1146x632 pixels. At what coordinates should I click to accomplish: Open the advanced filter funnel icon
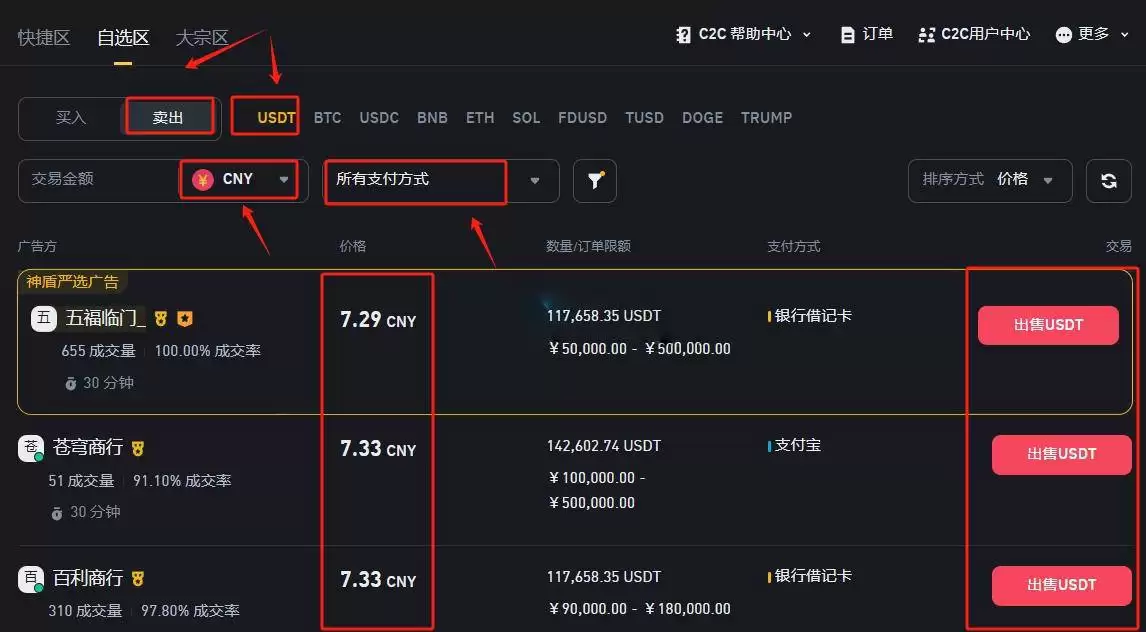click(595, 181)
